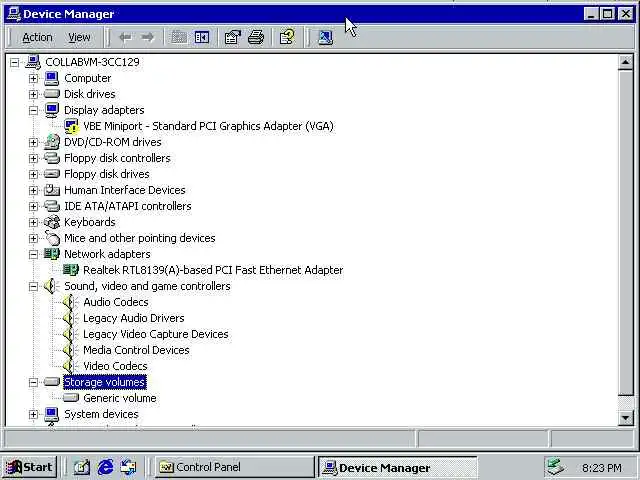Click the Display adapters monitor icon
Image resolution: width=640 pixels, height=480 pixels.
(x=52, y=110)
